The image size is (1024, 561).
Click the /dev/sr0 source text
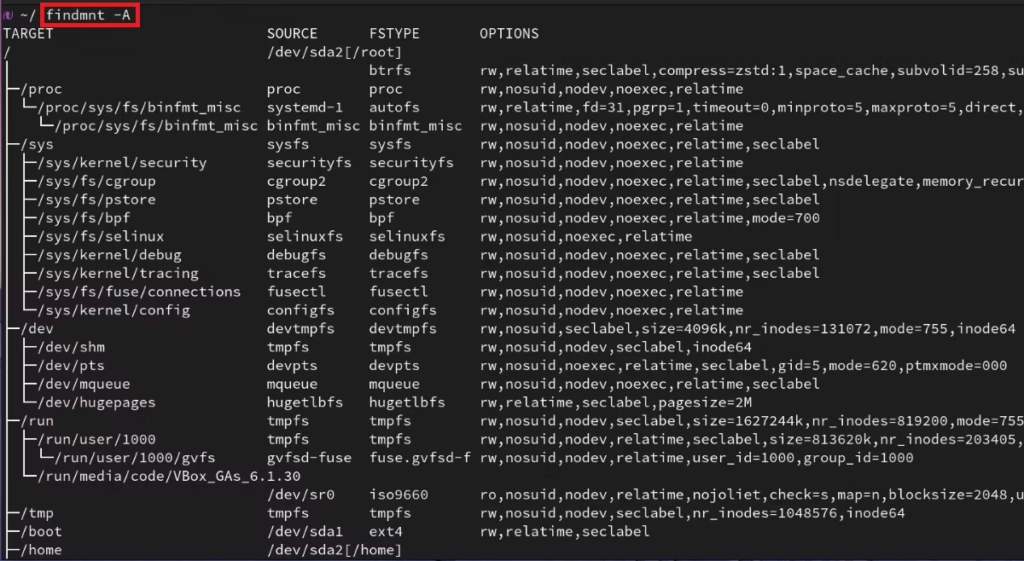(300, 494)
